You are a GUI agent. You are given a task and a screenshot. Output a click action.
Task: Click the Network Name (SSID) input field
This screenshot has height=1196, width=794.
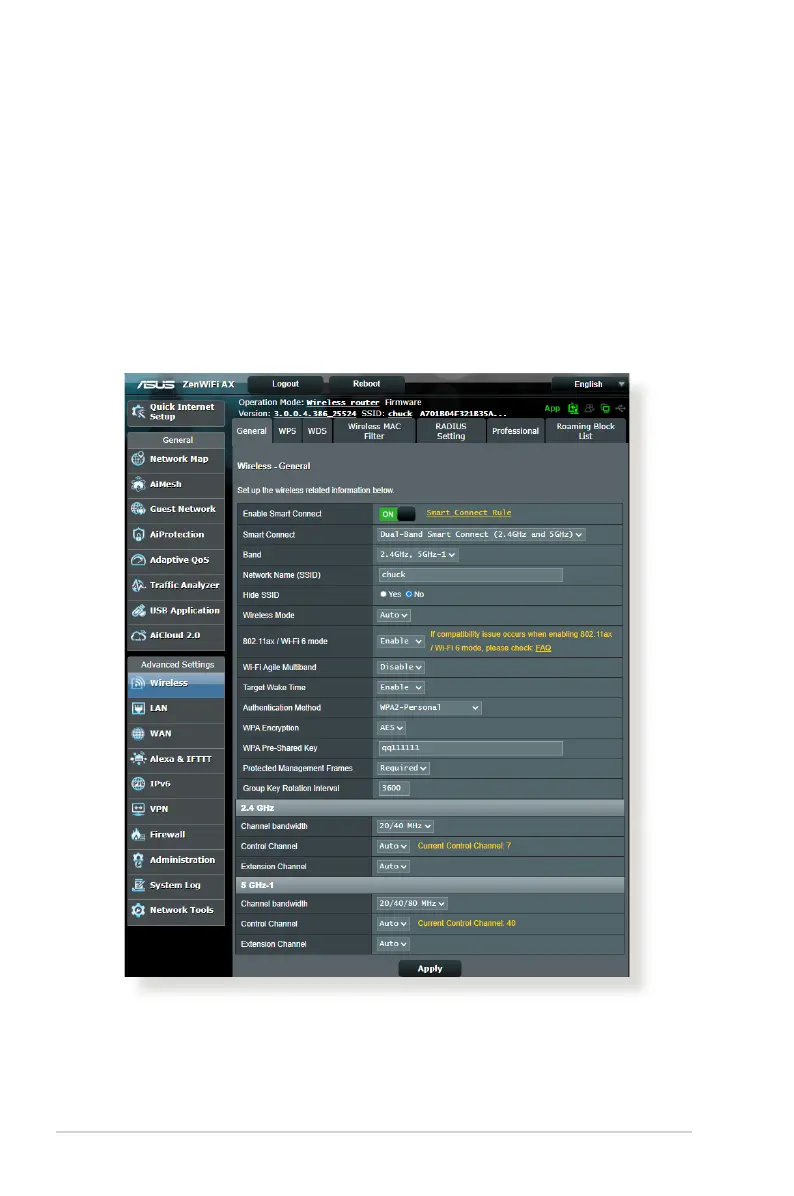point(471,575)
